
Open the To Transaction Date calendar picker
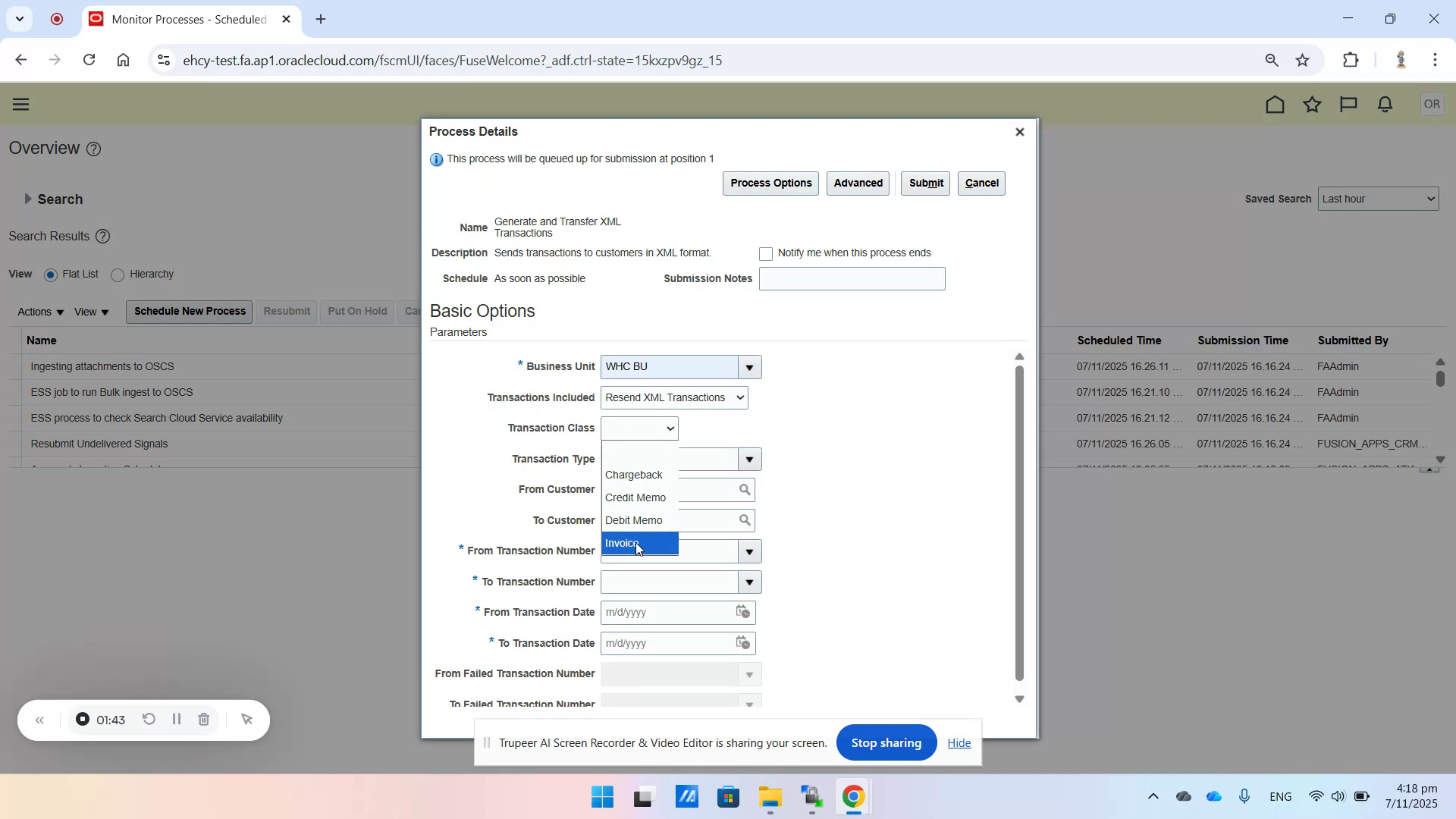(x=743, y=643)
